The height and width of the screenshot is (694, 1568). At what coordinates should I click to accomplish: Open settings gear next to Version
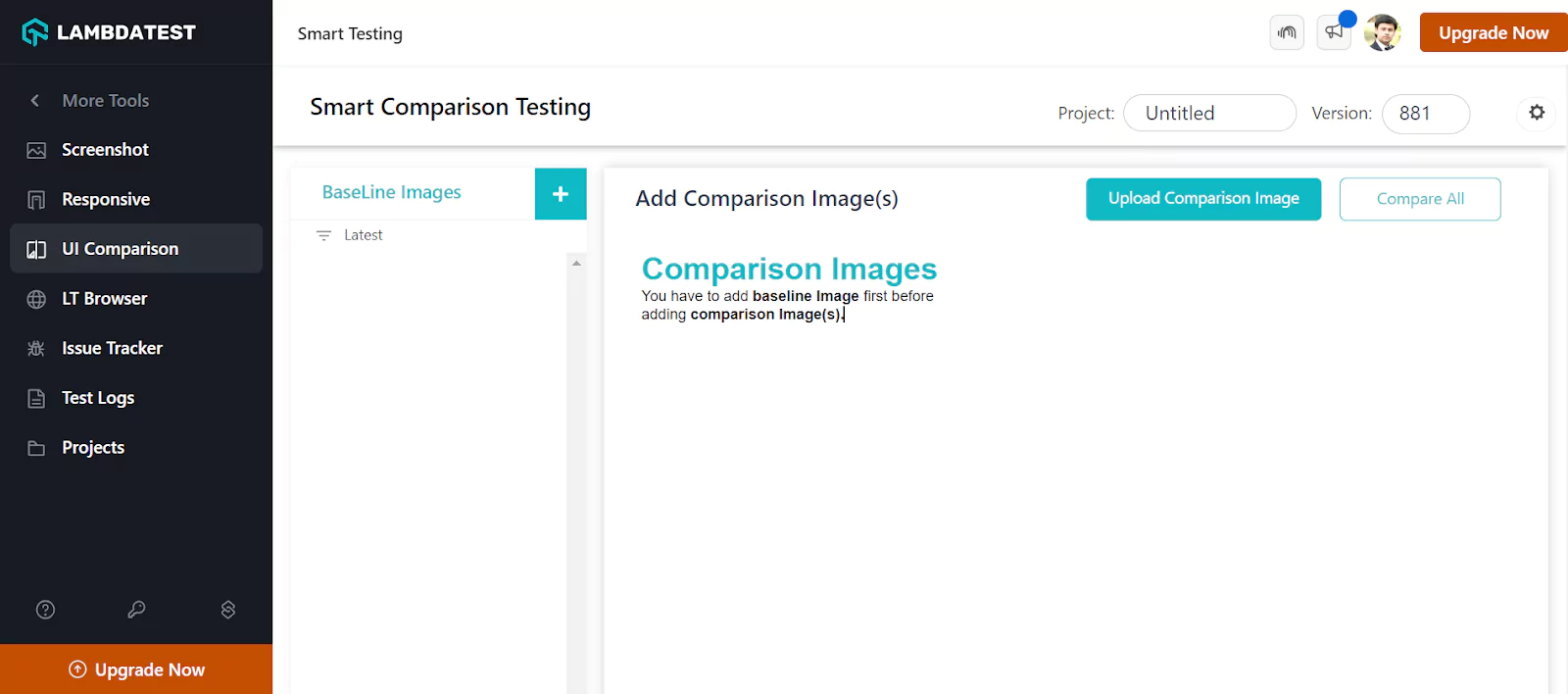pos(1537,113)
